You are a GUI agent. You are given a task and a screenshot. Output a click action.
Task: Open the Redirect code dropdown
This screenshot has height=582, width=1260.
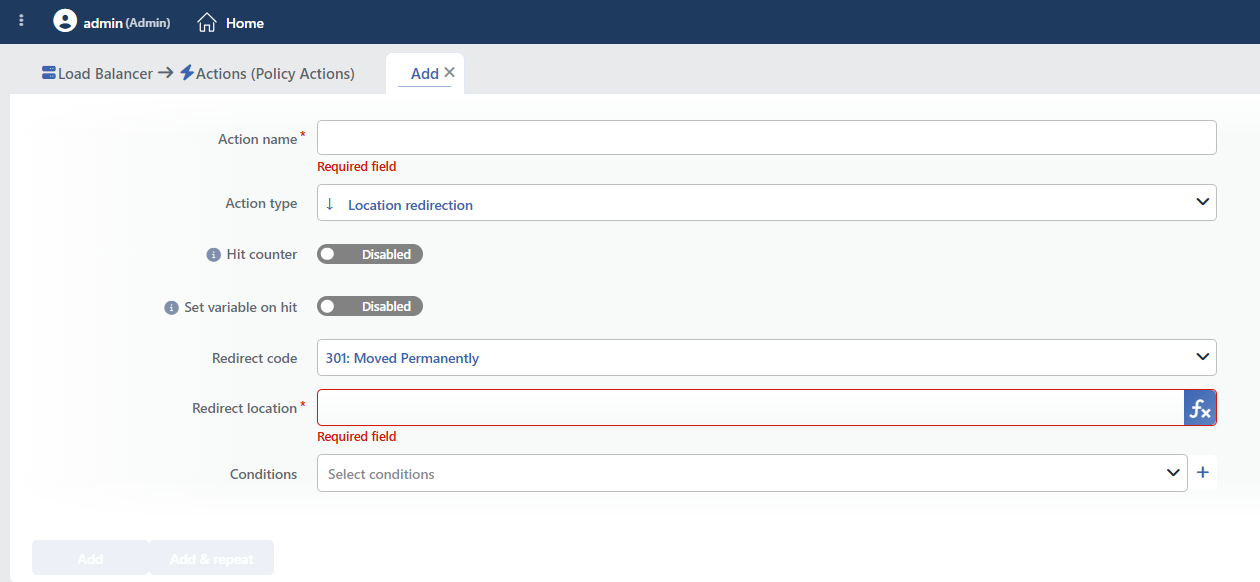[767, 358]
